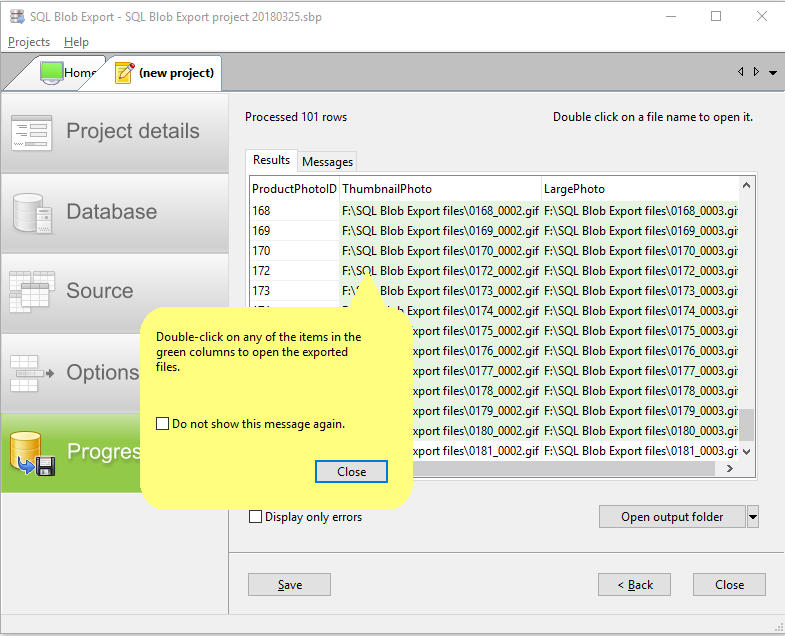
Task: Select thumbnail file 0168_0002.gif
Action: pos(440,211)
